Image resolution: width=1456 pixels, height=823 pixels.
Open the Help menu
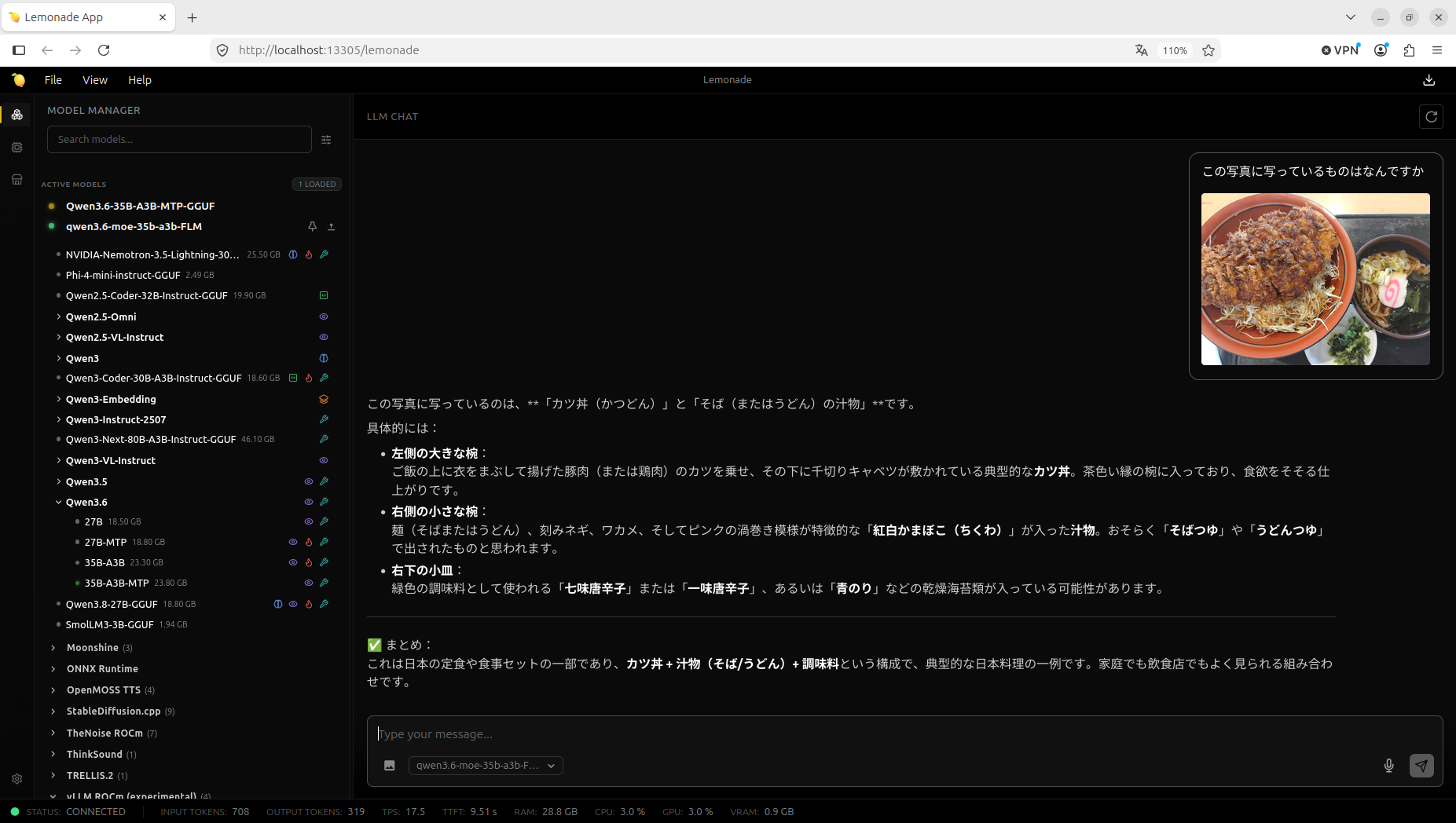[140, 80]
